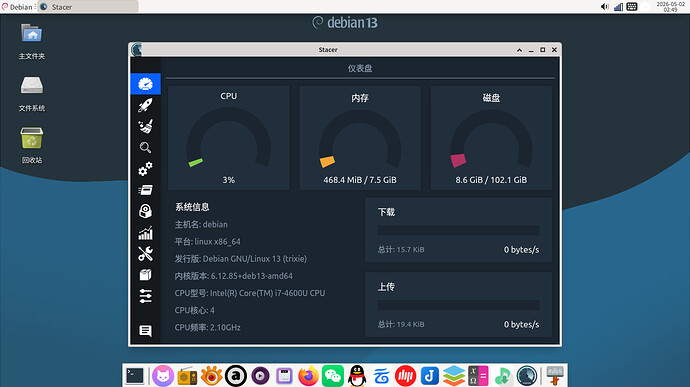Open the green music download dock icon
Screen dimensions: 690x387
(x=502, y=376)
